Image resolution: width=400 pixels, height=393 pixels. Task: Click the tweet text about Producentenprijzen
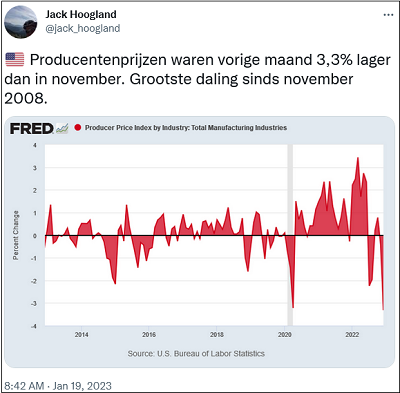[x=197, y=79]
